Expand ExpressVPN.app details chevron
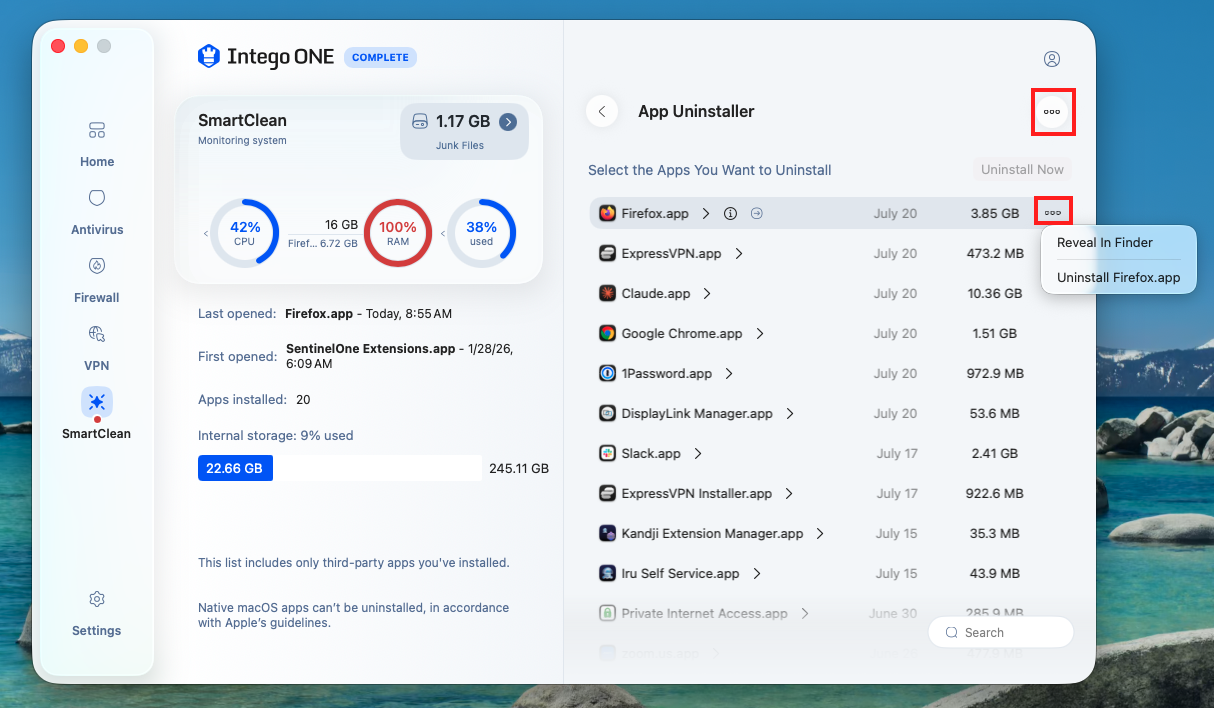 pos(739,253)
